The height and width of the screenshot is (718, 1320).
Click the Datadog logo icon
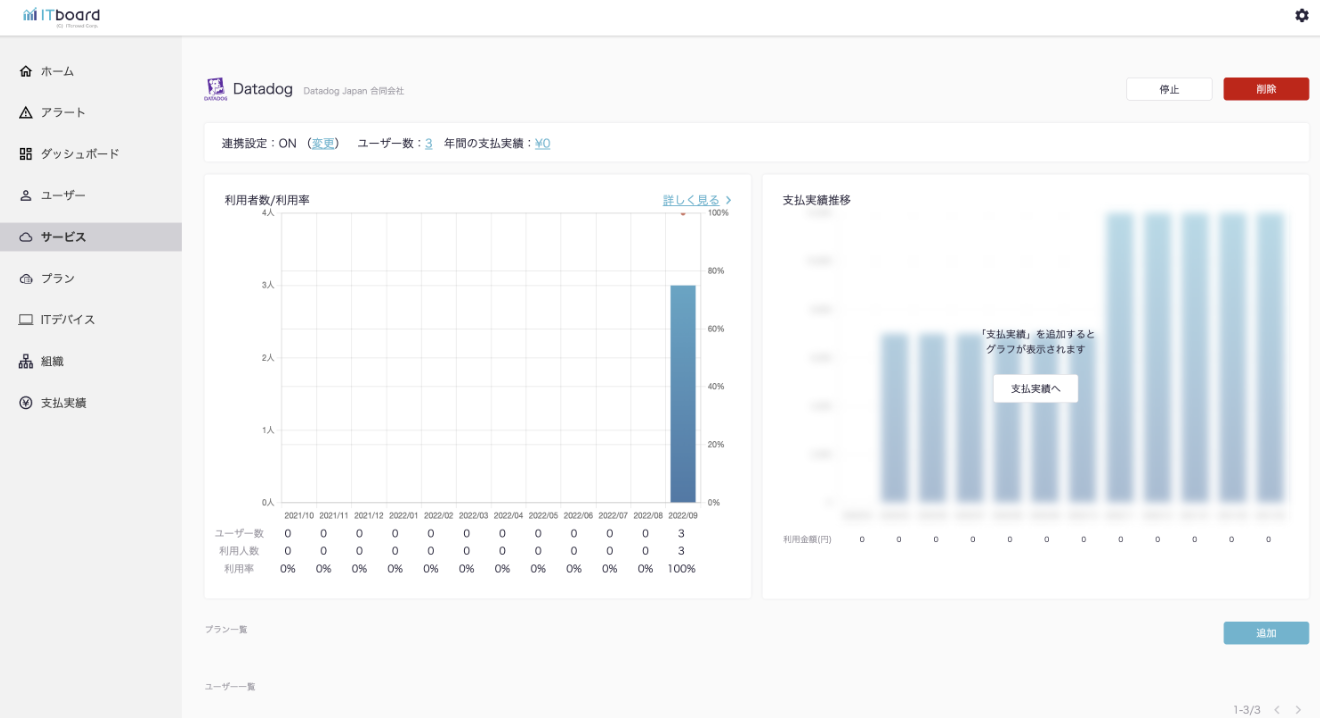(x=215, y=90)
